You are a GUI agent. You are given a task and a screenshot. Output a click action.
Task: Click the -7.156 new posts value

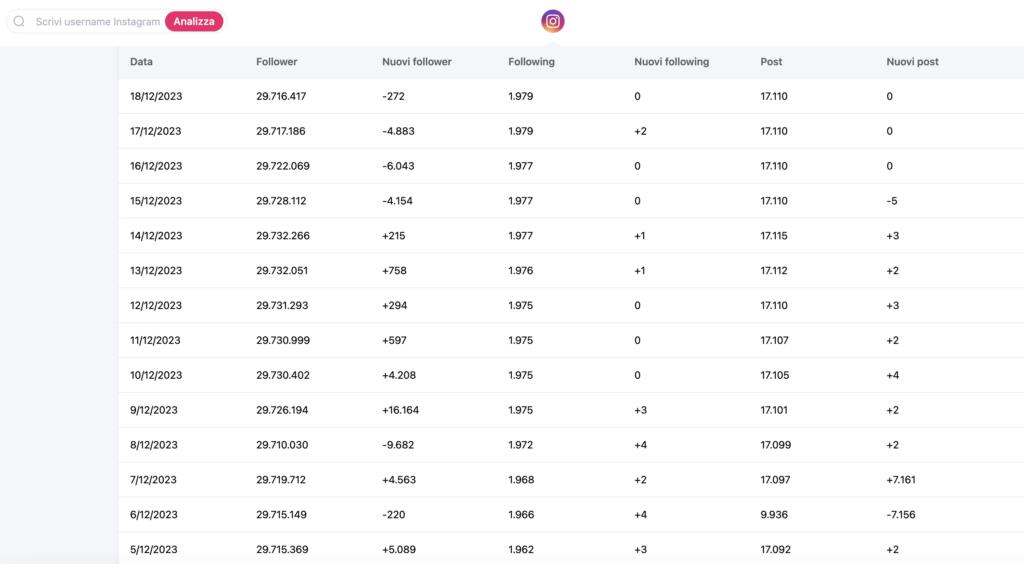click(900, 515)
